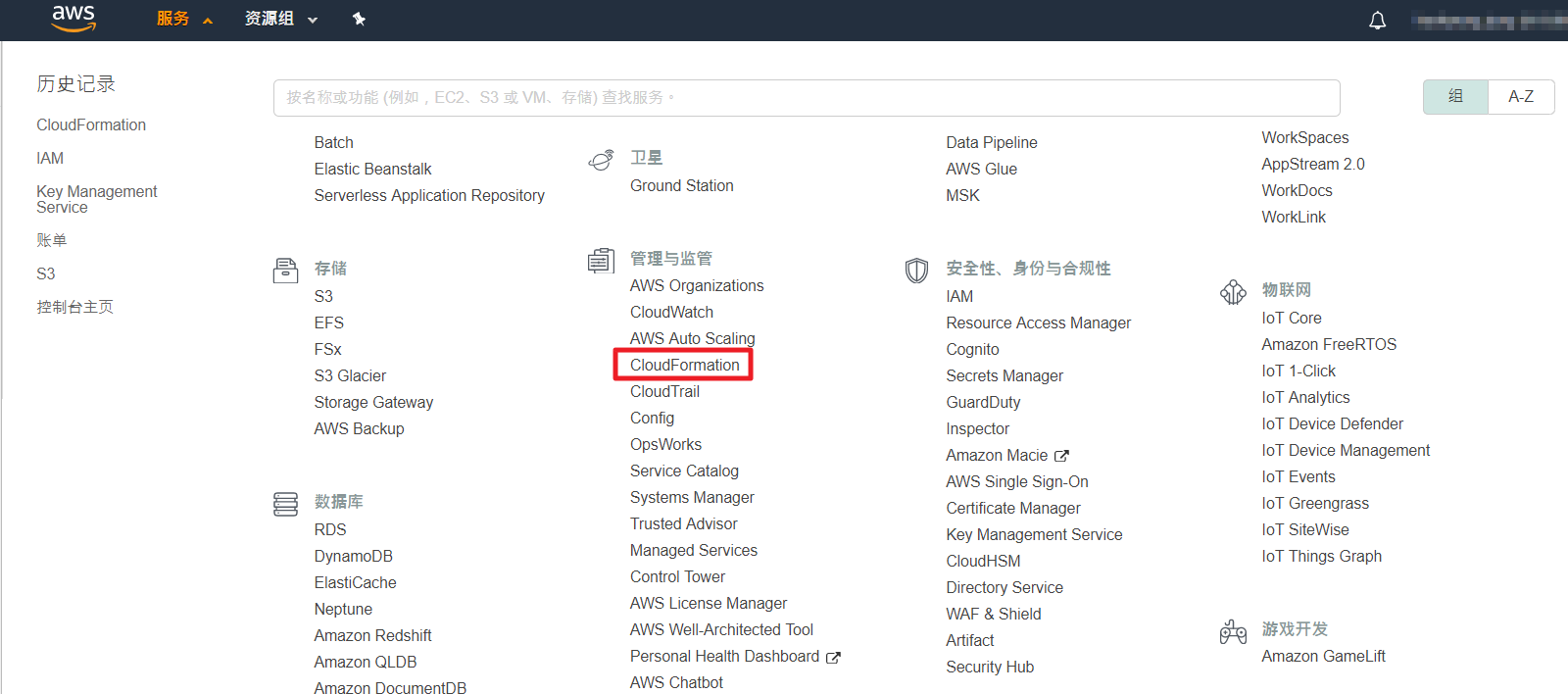The width and height of the screenshot is (1568, 694).
Task: Expand the Resource Groups (资源组) dropdown
Action: 280,19
